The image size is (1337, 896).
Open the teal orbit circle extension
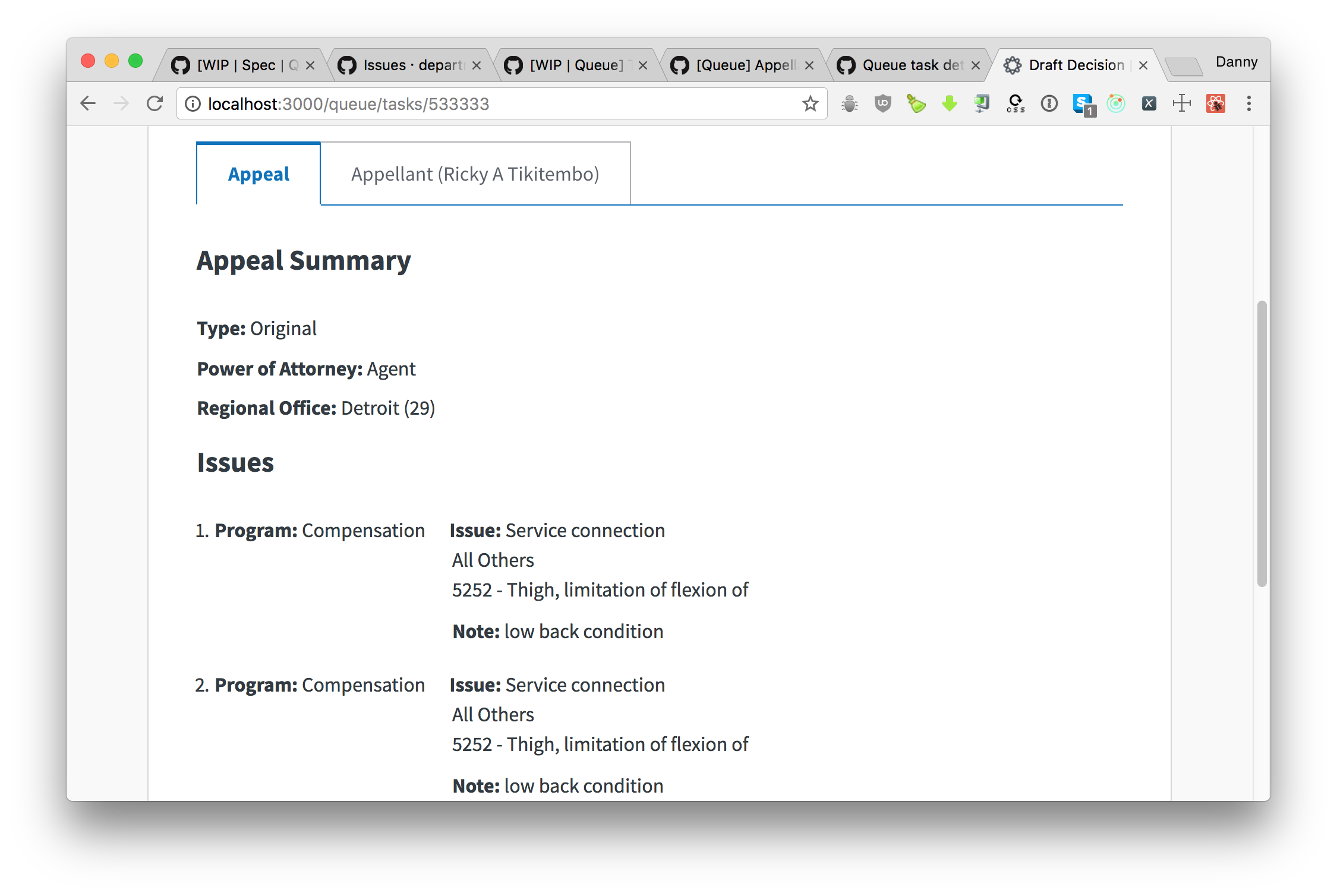(x=1116, y=104)
